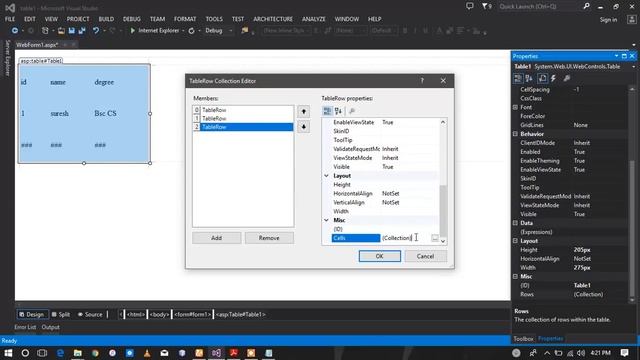Switch TableRow properties to categorized view
This screenshot has height=360, width=640.
(327, 111)
